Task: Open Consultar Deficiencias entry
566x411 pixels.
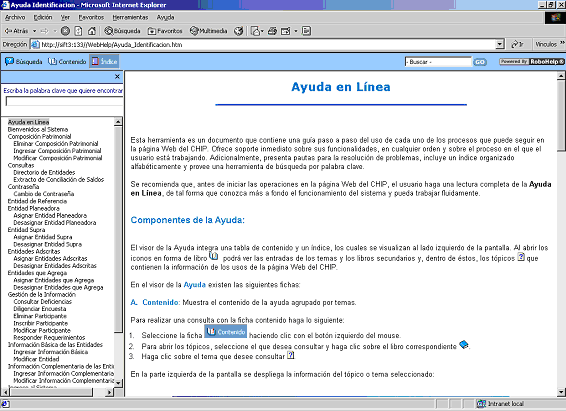Action: pos(43,302)
